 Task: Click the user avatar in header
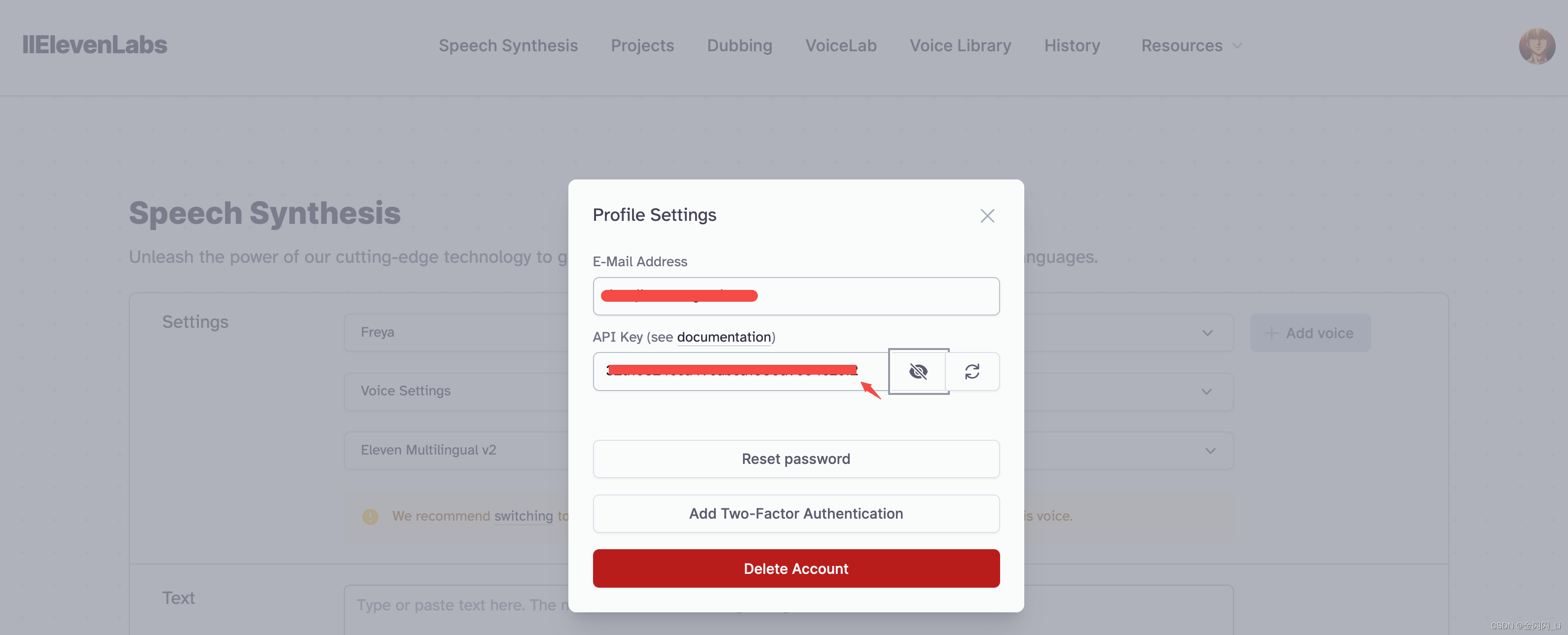coord(1536,46)
